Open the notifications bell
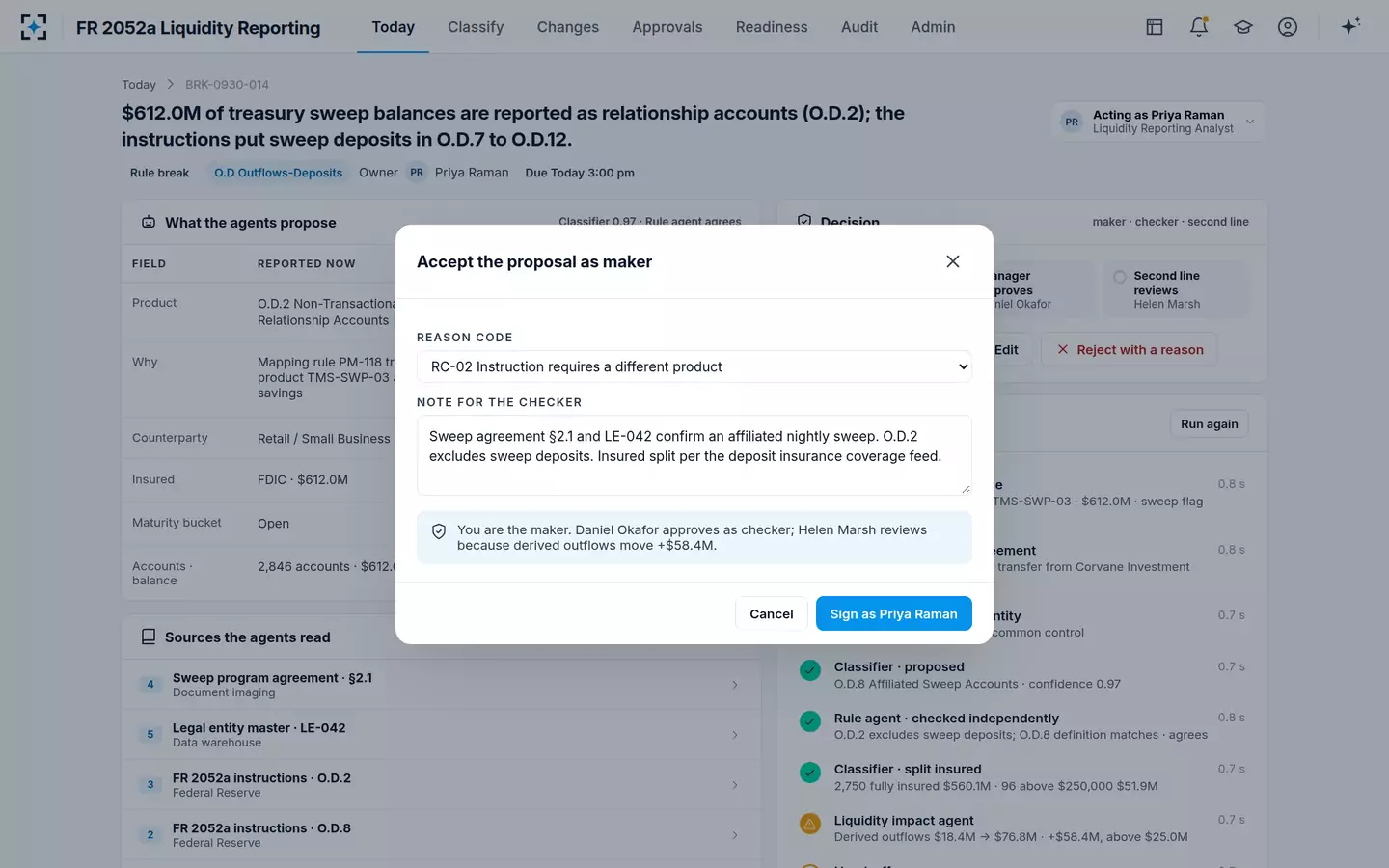 coord(1199,27)
